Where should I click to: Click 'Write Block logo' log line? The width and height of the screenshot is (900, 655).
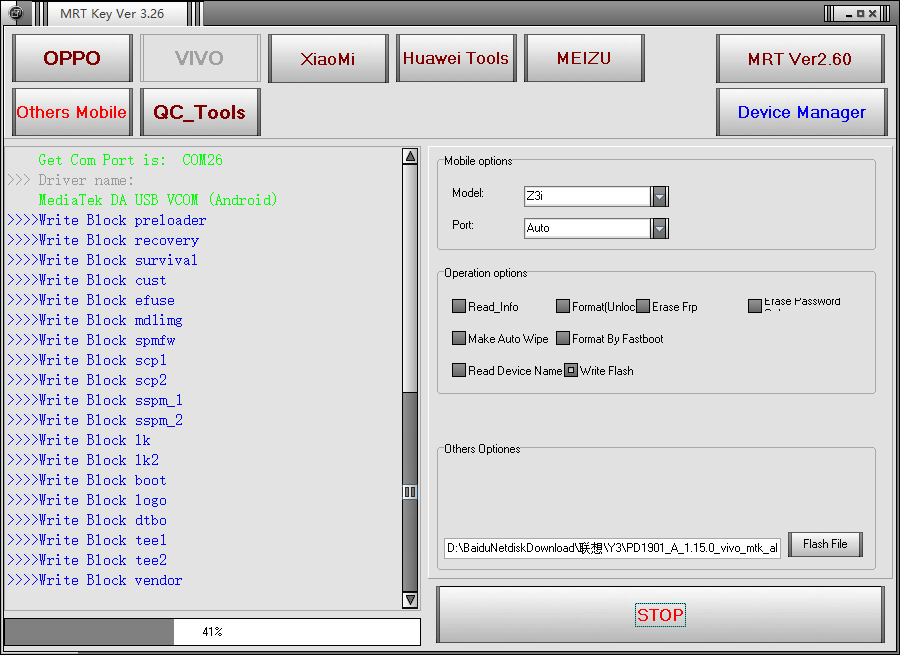[x=87, y=501]
